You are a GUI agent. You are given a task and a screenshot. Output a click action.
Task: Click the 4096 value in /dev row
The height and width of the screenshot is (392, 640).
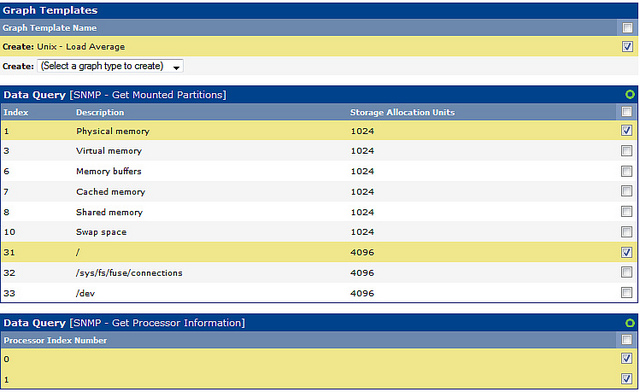pyautogui.click(x=362, y=293)
